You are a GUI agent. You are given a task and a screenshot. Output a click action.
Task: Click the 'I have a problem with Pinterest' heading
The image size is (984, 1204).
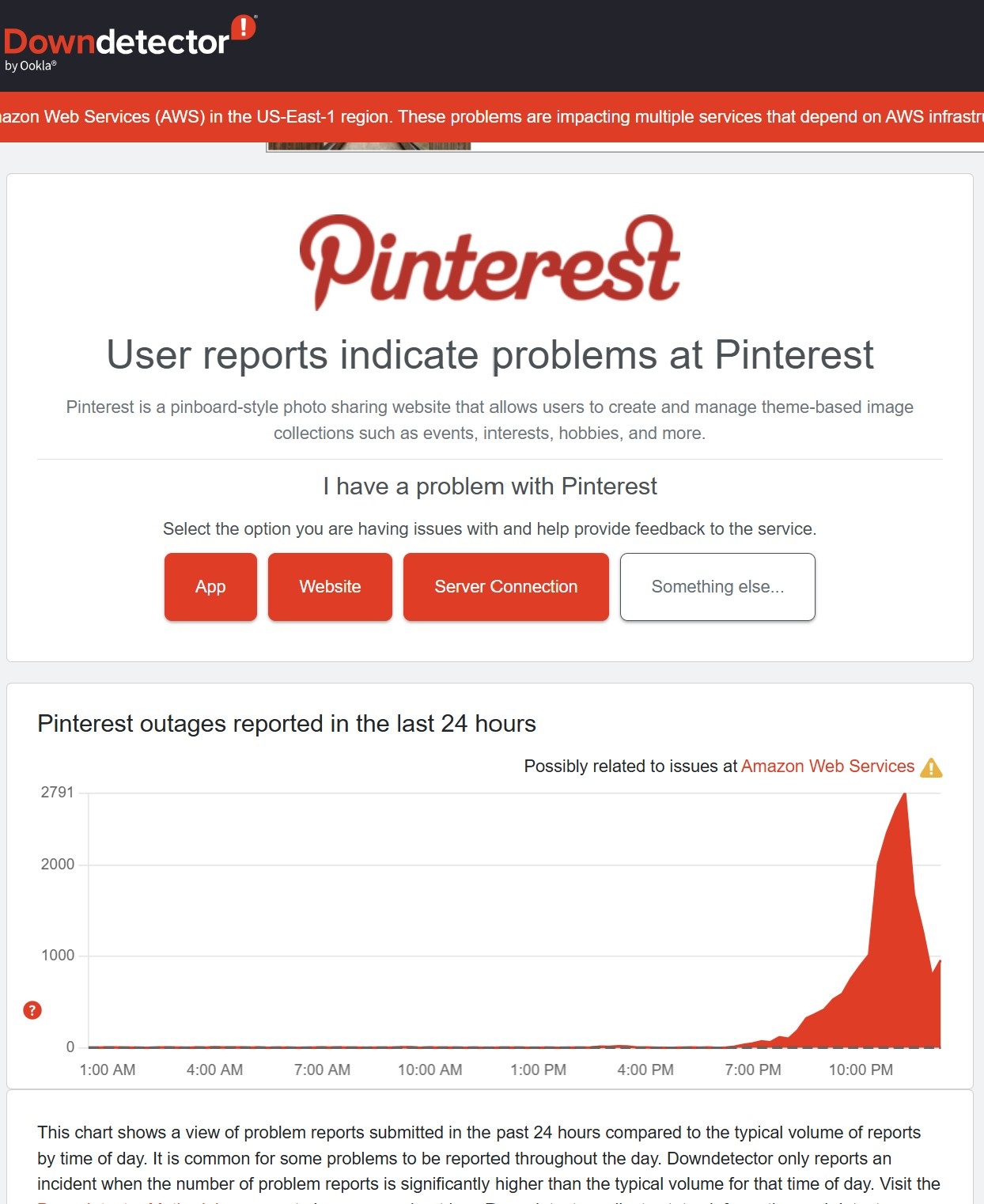(x=490, y=486)
